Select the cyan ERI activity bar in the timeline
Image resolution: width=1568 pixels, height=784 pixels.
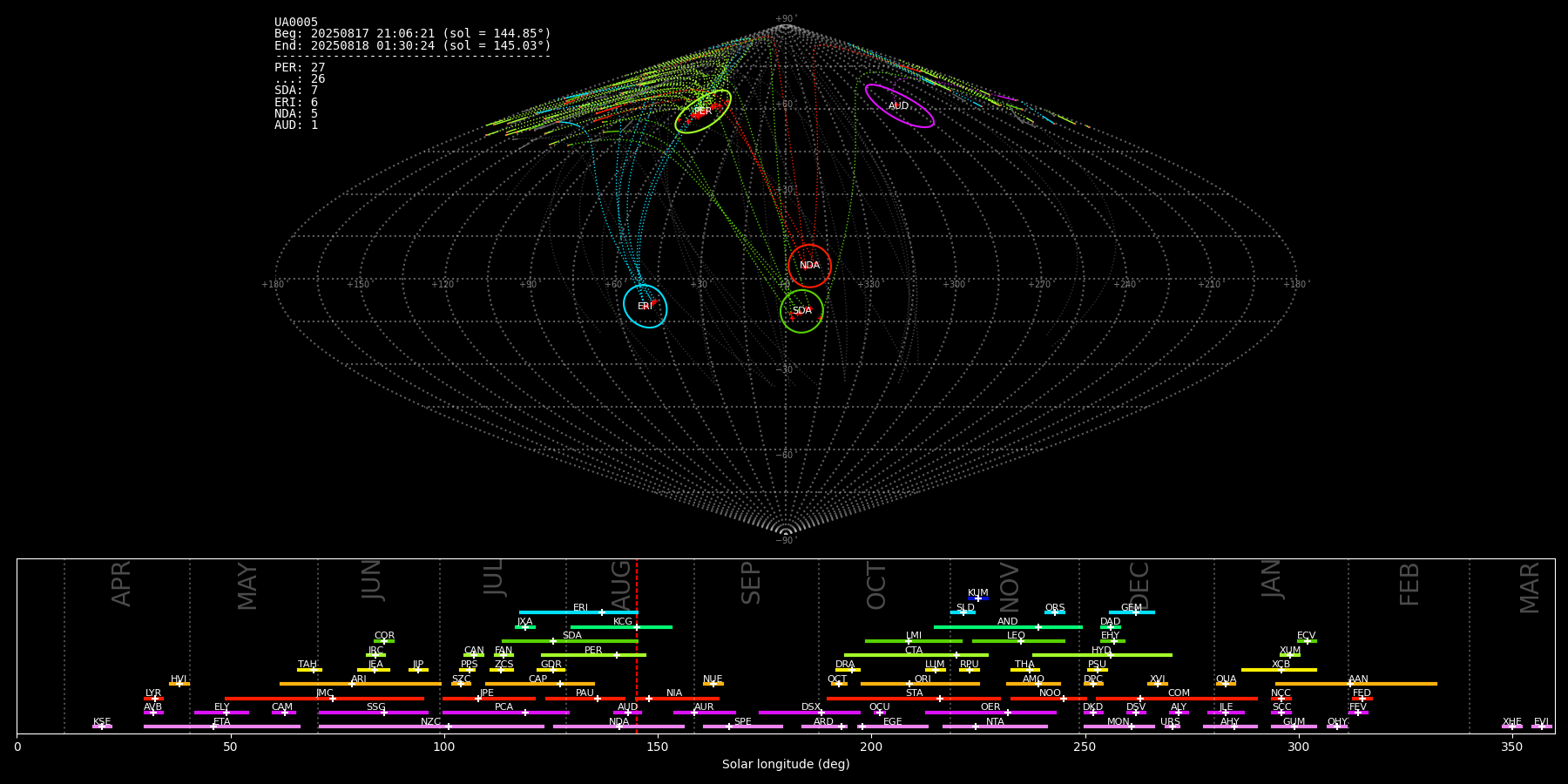[578, 612]
